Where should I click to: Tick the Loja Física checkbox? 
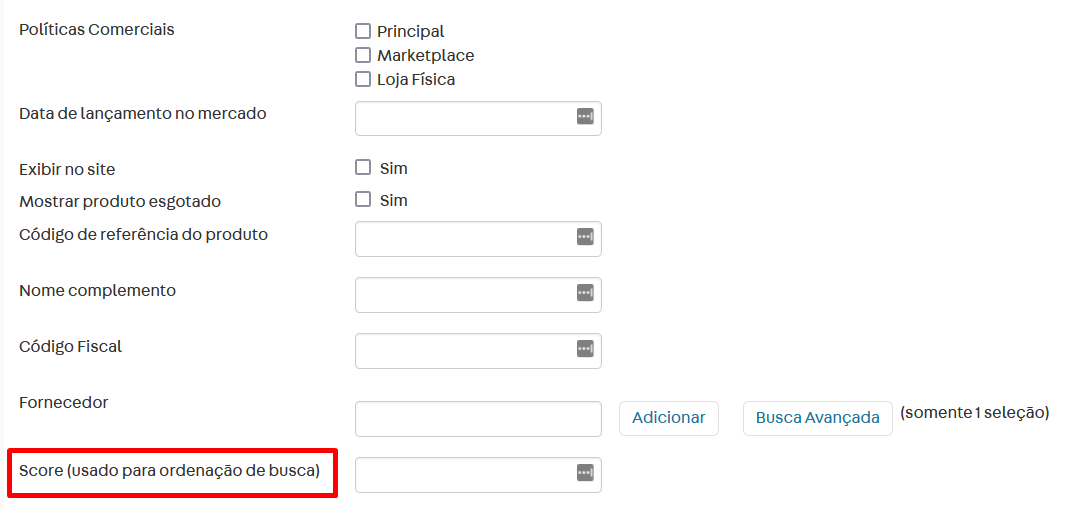363,80
